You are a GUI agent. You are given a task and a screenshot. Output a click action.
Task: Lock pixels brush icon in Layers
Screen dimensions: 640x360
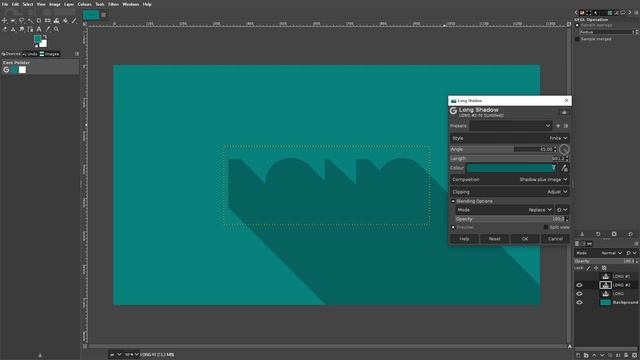[x=588, y=268]
